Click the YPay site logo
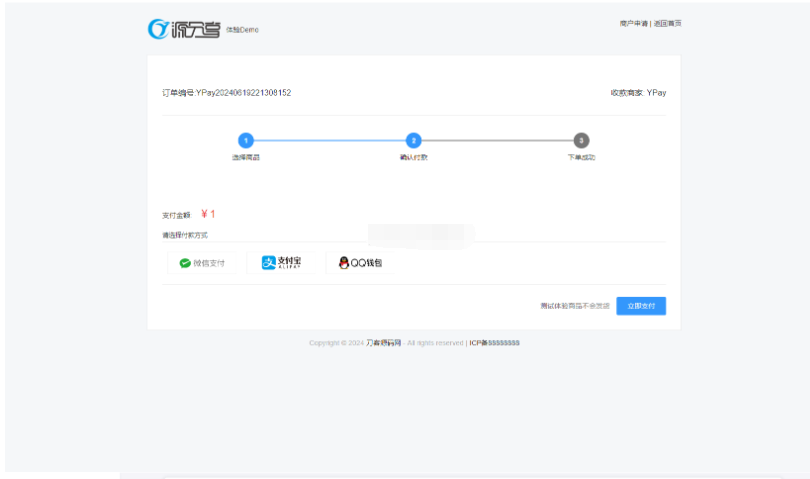This screenshot has width=810, height=479. click(184, 29)
